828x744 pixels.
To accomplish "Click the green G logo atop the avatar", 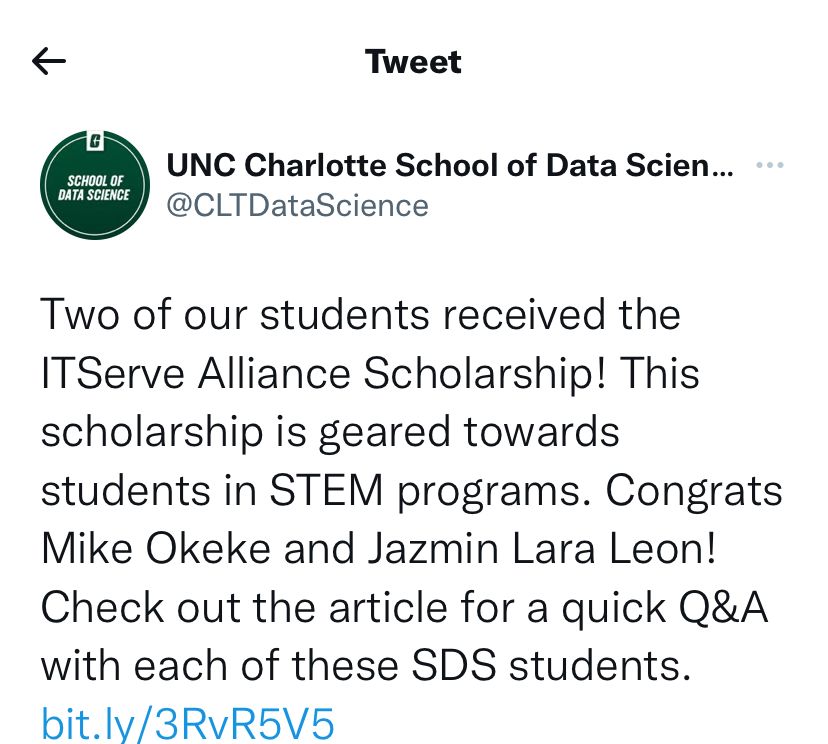I will [95, 139].
